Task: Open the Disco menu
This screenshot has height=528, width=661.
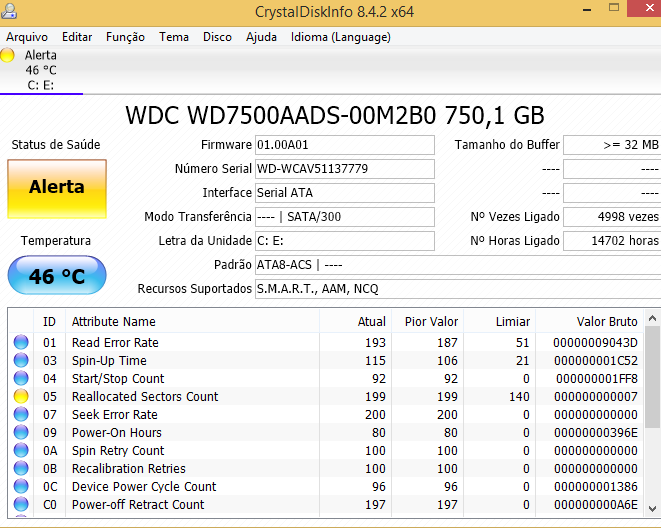Action: [217, 37]
